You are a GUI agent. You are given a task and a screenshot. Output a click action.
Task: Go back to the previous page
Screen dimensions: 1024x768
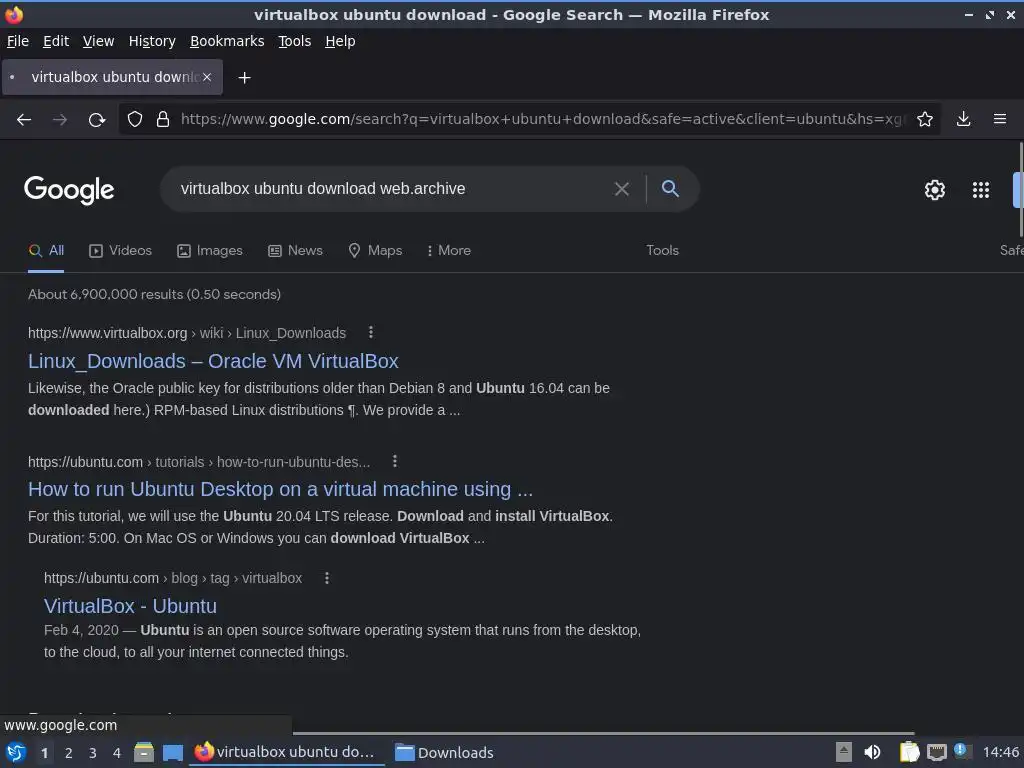coord(24,120)
